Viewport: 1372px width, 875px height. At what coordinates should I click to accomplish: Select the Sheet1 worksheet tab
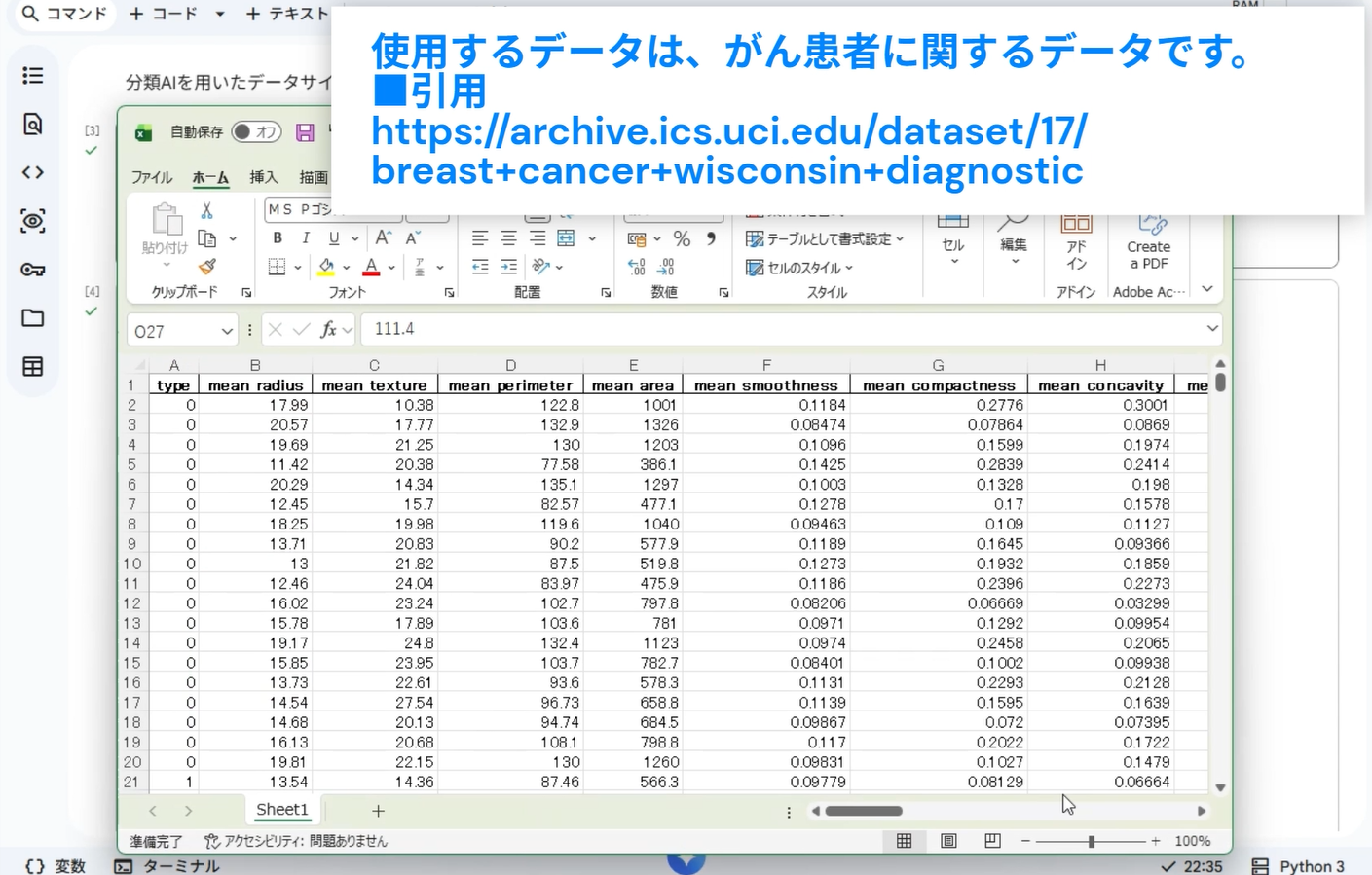[x=281, y=810]
